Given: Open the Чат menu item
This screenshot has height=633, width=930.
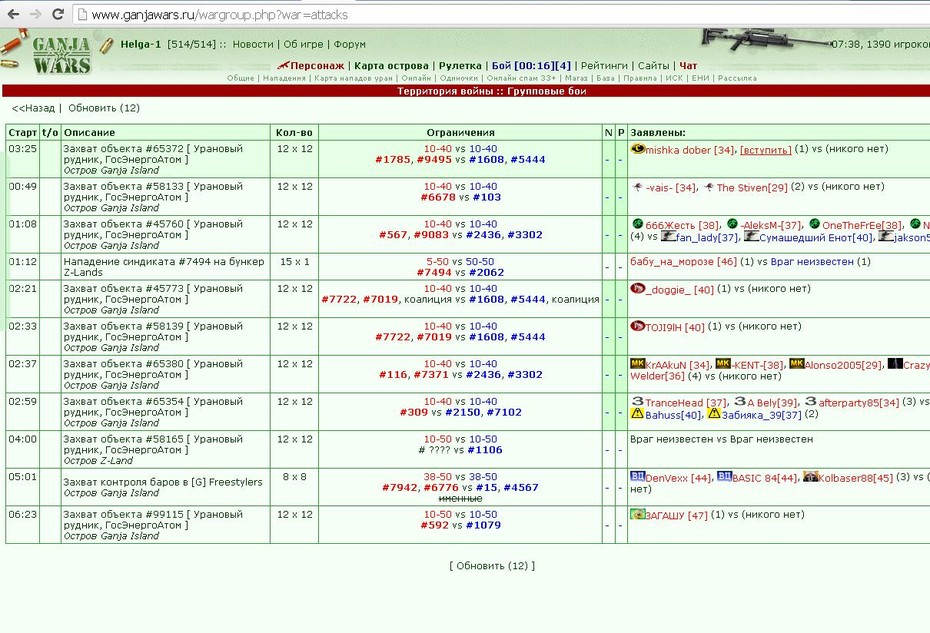Looking at the screenshot, I should coord(688,66).
